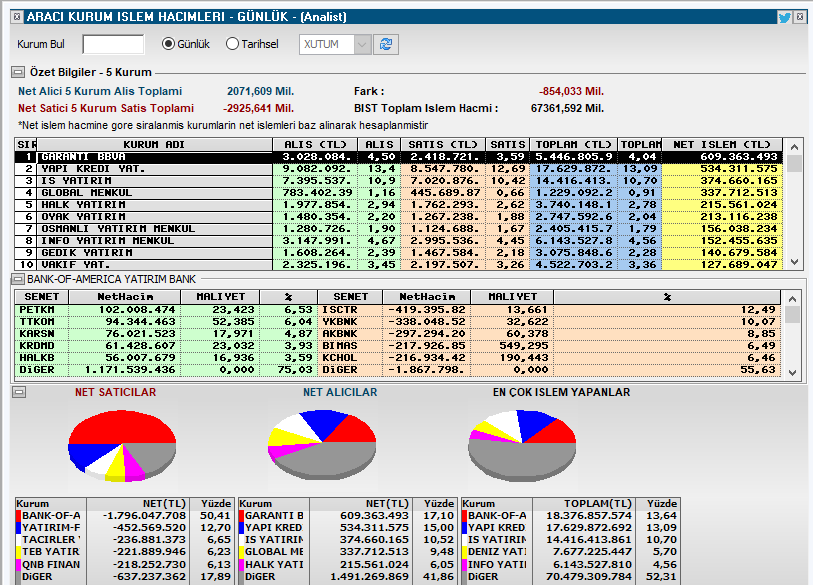Click the KCHOL sold stock cell

pos(350,357)
